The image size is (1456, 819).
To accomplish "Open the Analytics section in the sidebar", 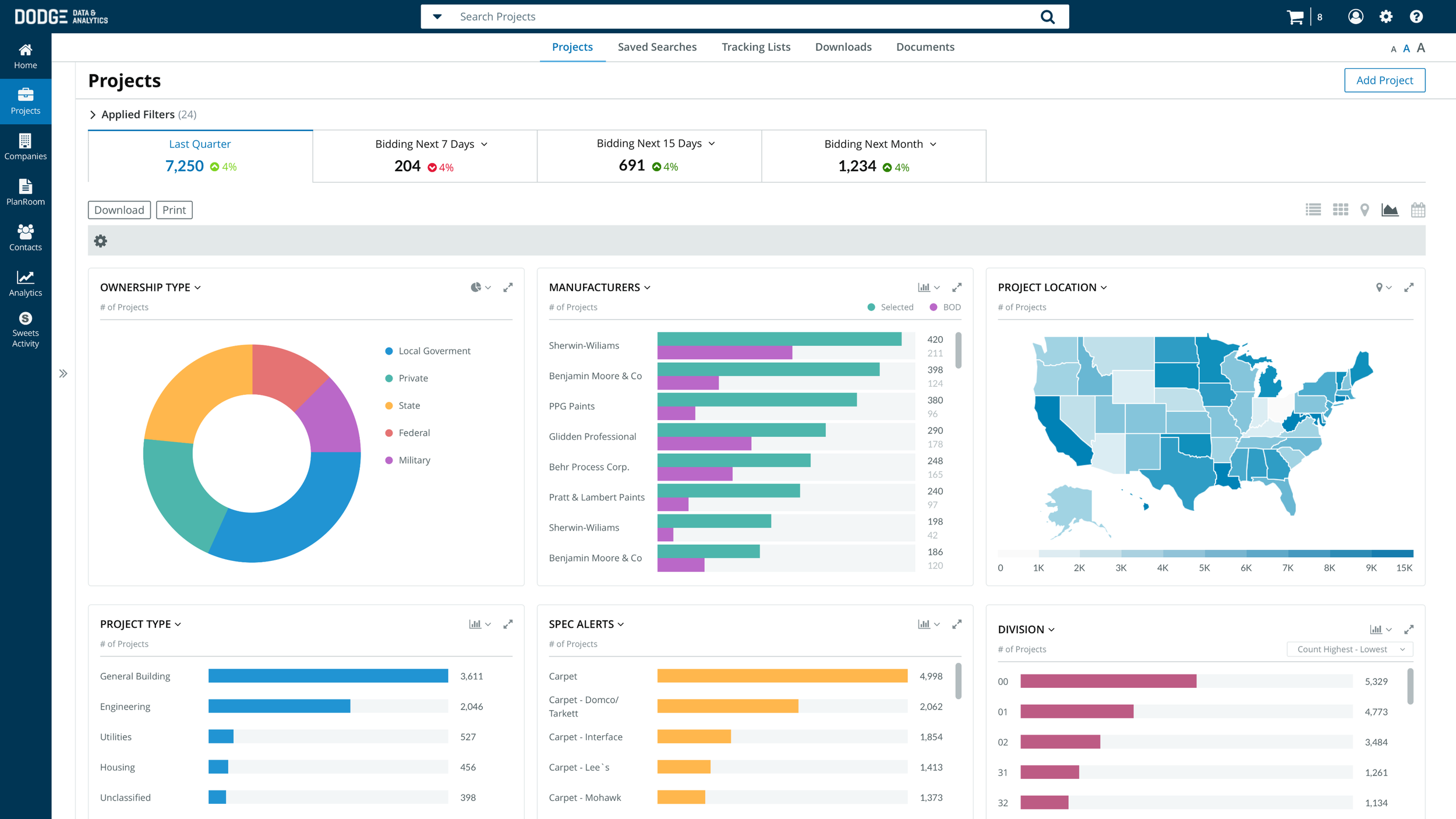I will pos(25,283).
